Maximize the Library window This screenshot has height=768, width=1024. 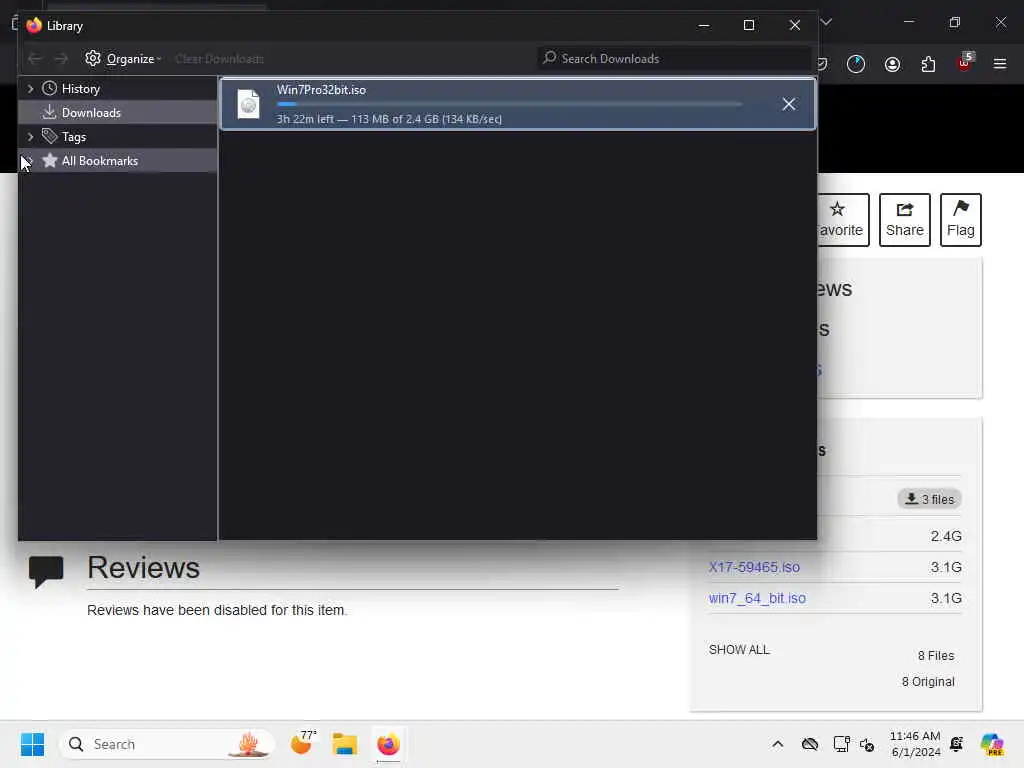[x=749, y=25]
